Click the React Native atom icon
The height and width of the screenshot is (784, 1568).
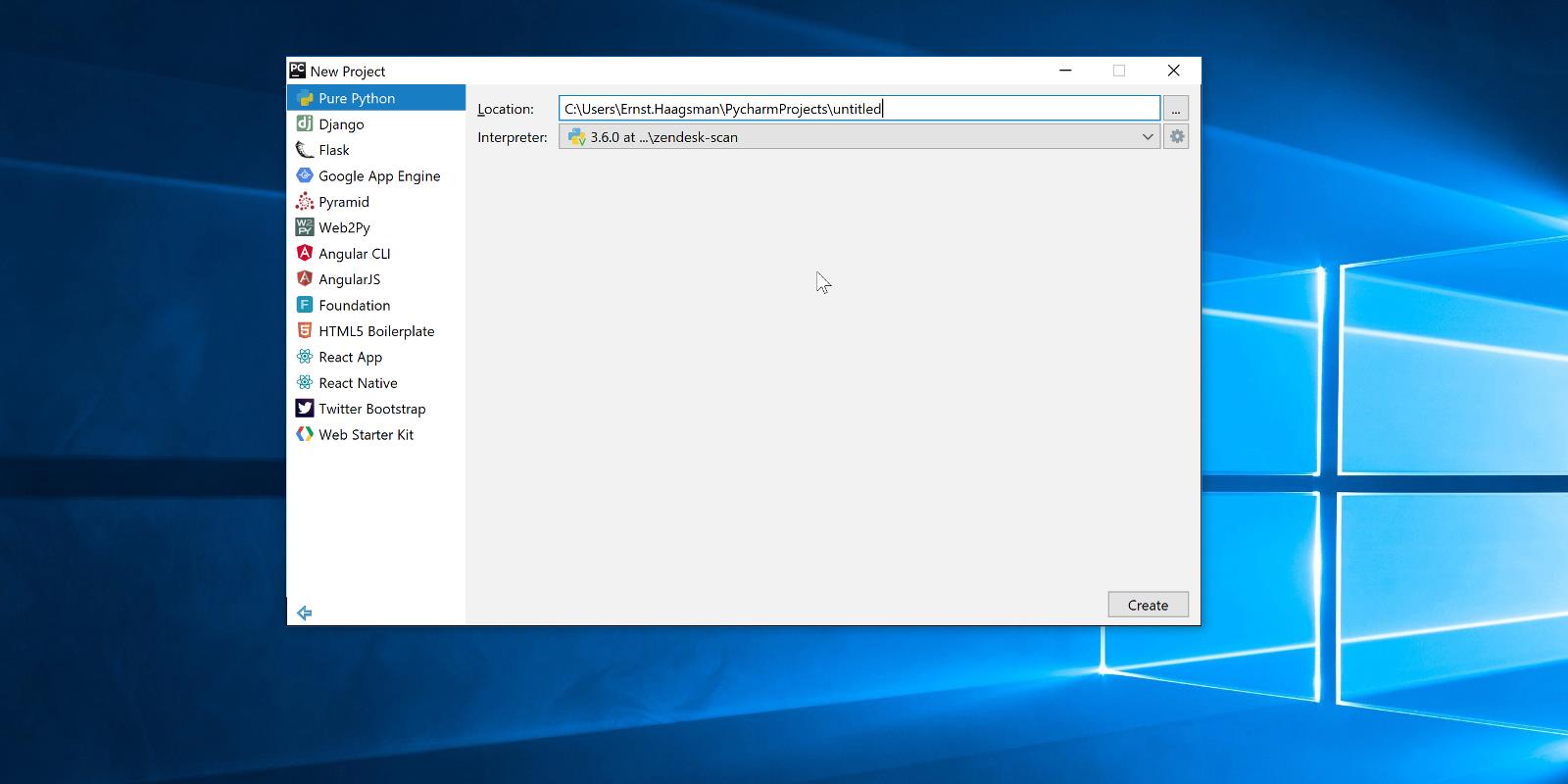(x=305, y=383)
